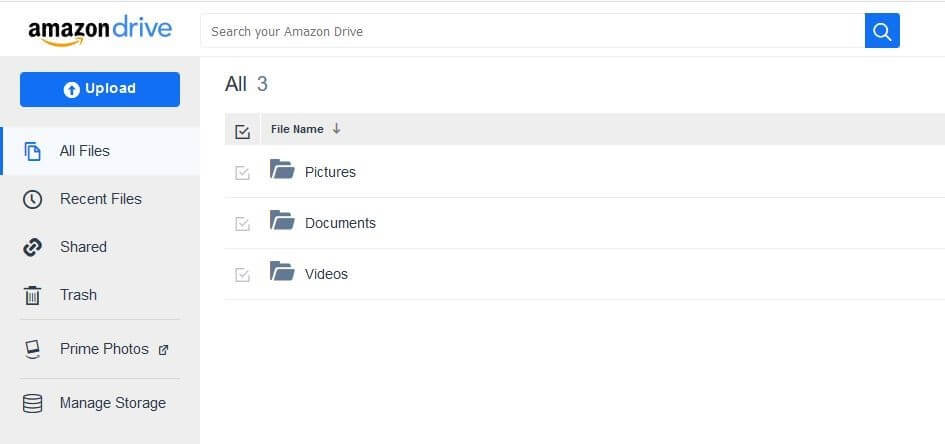945x444 pixels.
Task: Click the Upload button
Action: pos(100,89)
